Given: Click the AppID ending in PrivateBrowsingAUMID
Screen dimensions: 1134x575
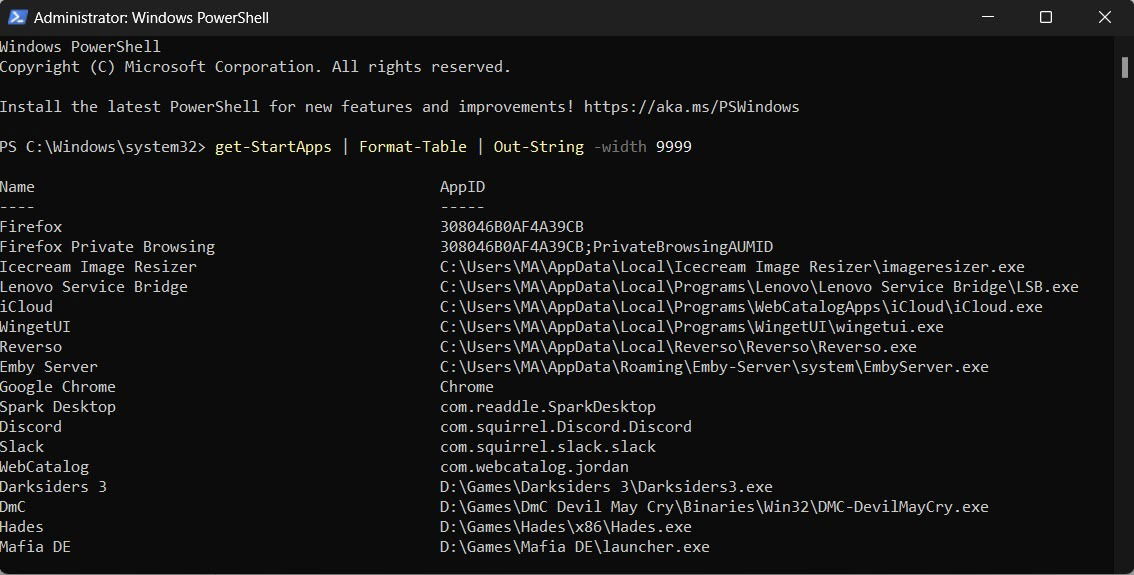Looking at the screenshot, I should click(x=607, y=247).
